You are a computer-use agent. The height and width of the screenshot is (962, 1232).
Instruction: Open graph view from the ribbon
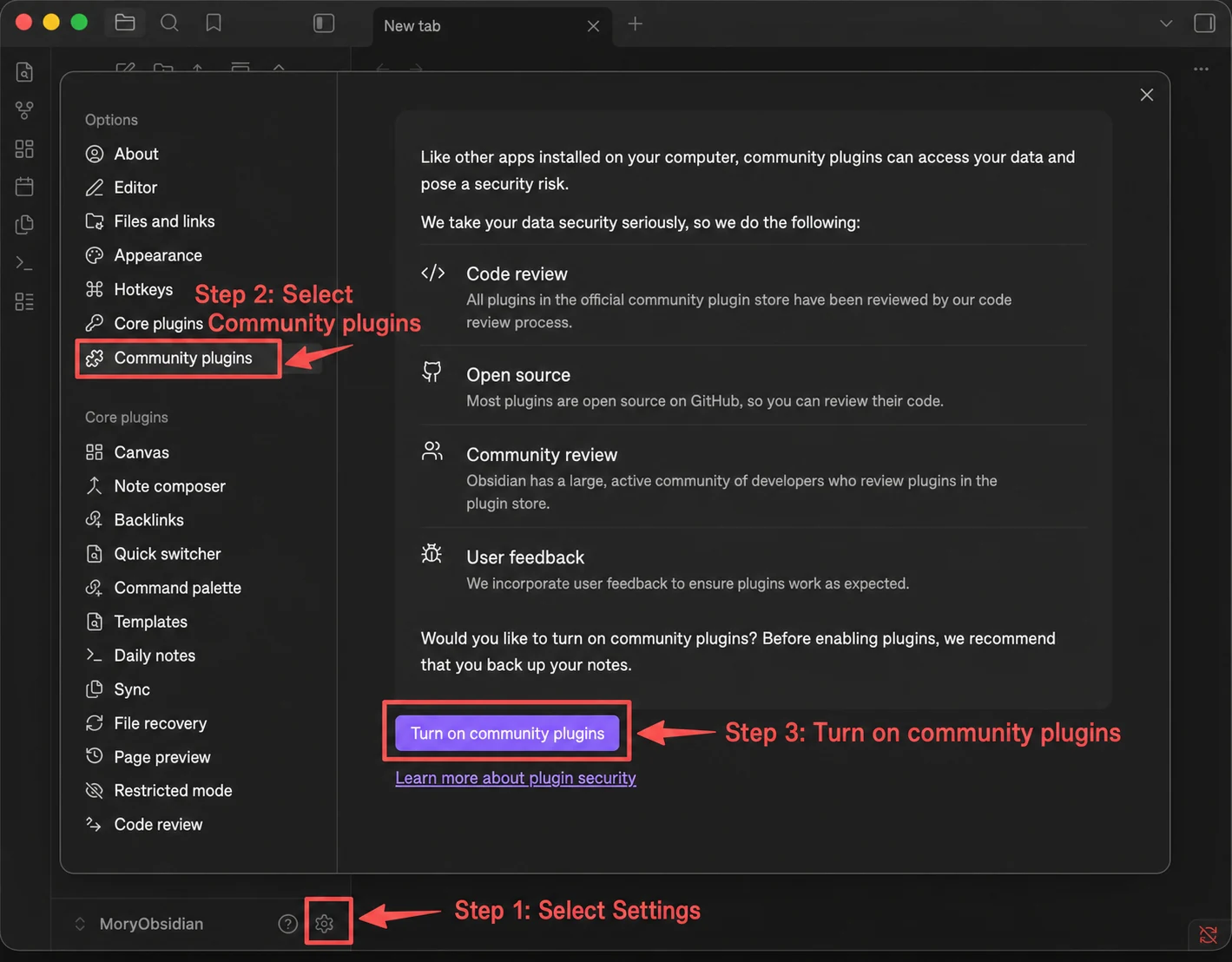[24, 110]
